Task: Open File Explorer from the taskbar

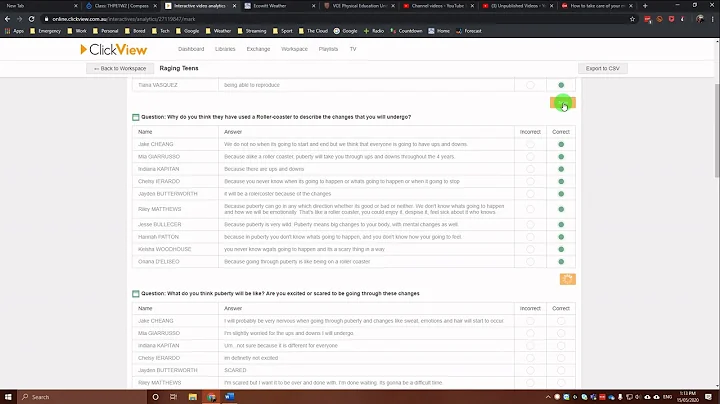Action: pos(193,397)
